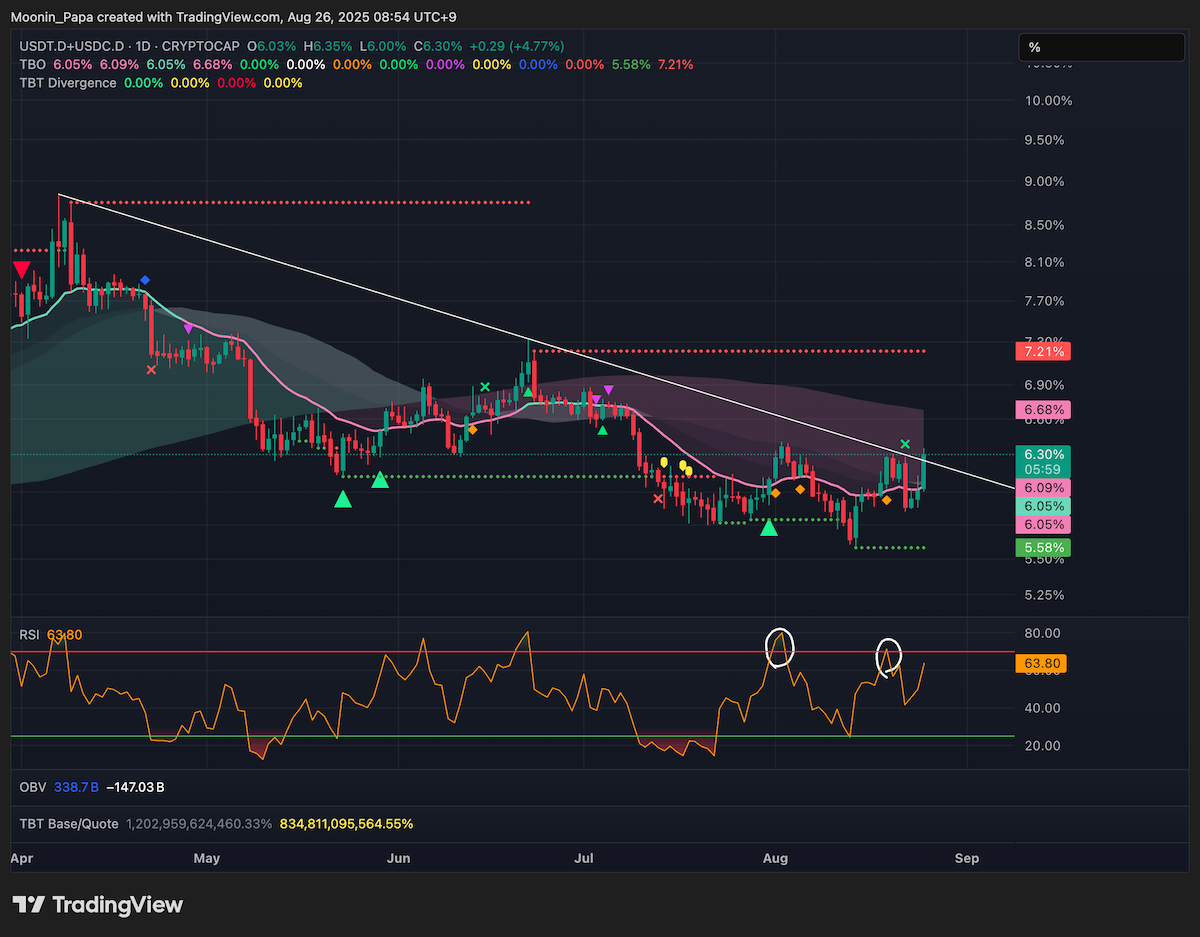Image resolution: width=1200 pixels, height=937 pixels.
Task: Click the red X marker in late April
Action: [151, 370]
